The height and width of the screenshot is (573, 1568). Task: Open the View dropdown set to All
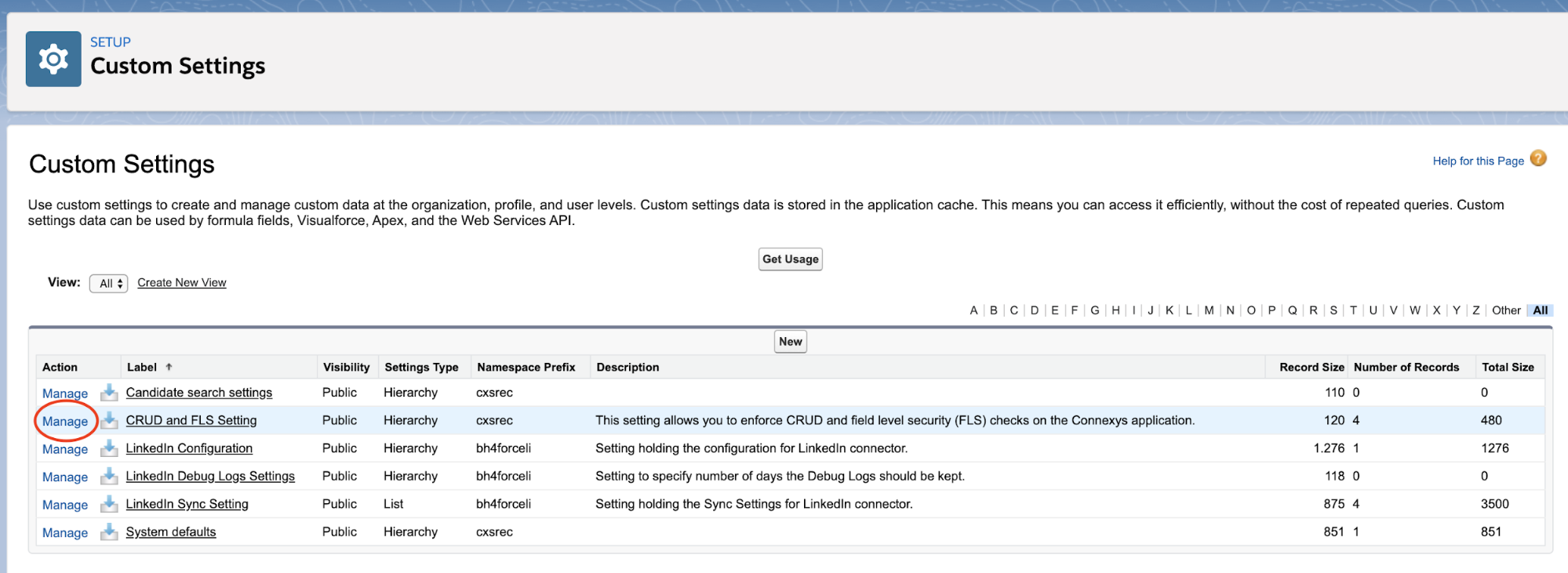[x=109, y=283]
